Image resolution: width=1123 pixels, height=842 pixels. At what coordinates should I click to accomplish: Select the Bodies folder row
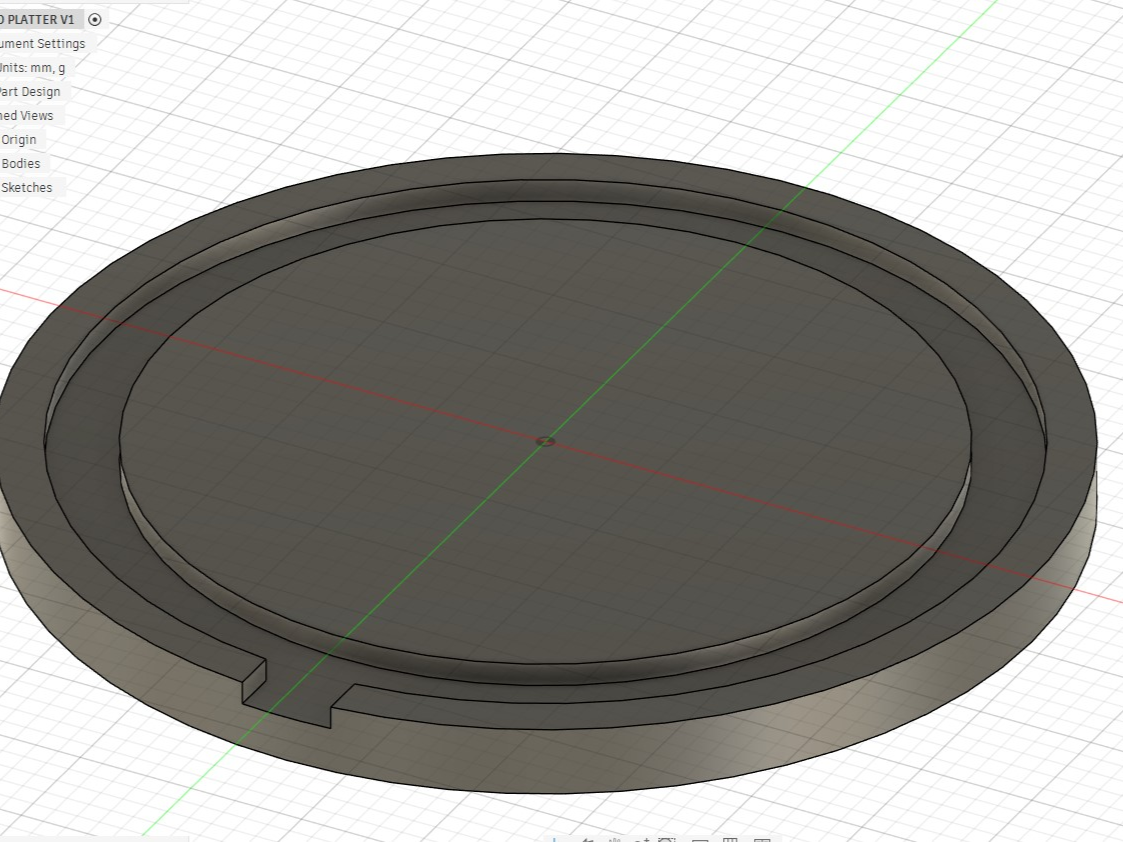23,163
